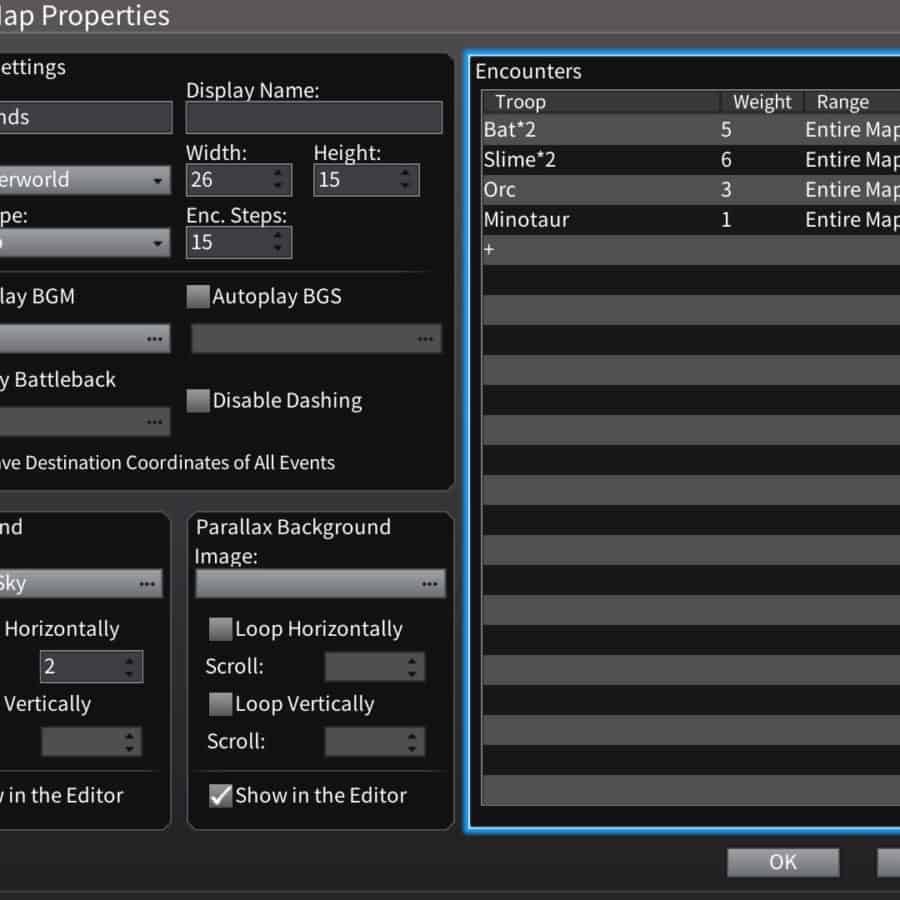Click the Display Name text field

tap(314, 118)
